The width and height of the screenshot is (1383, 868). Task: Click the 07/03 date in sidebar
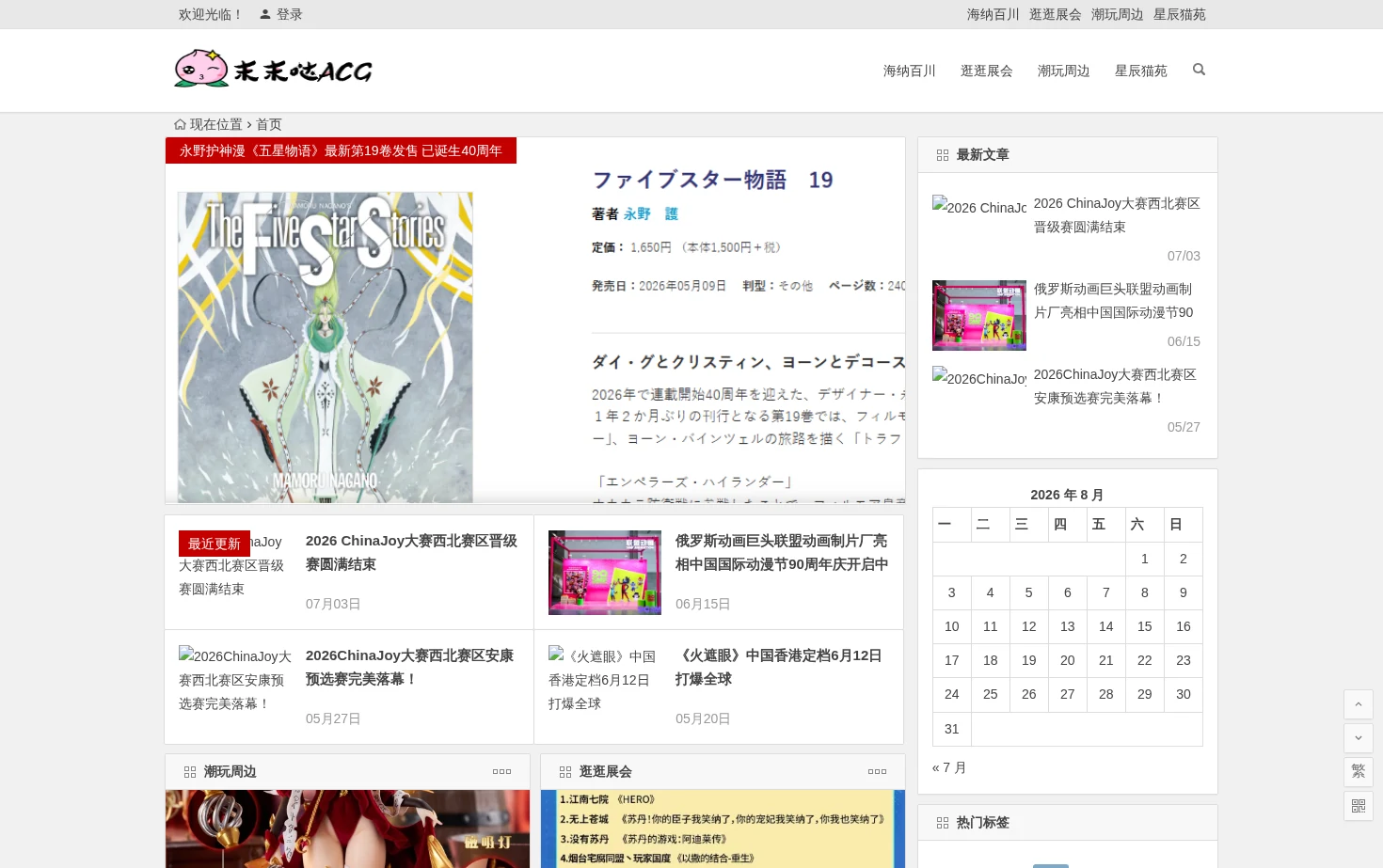[1184, 256]
